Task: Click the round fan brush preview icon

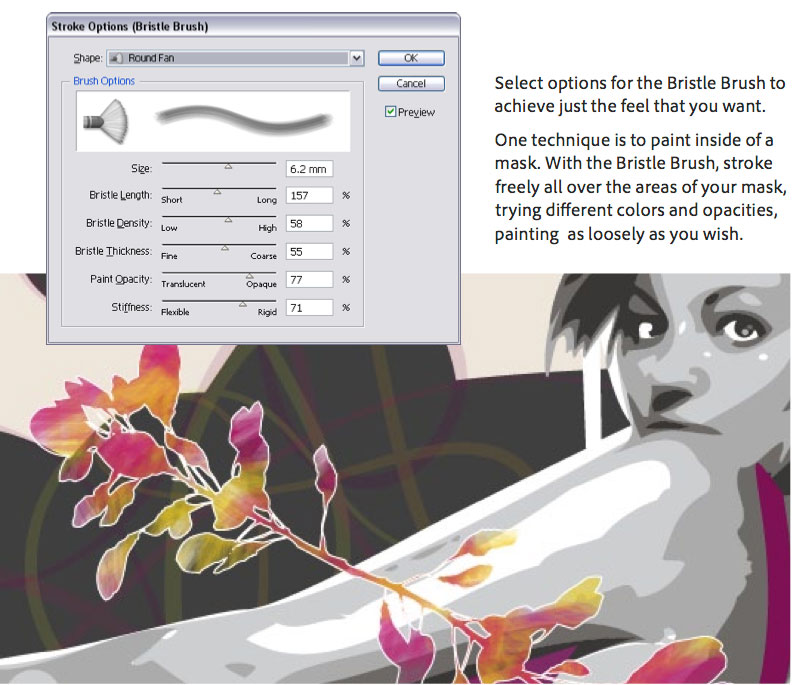Action: click(x=106, y=121)
